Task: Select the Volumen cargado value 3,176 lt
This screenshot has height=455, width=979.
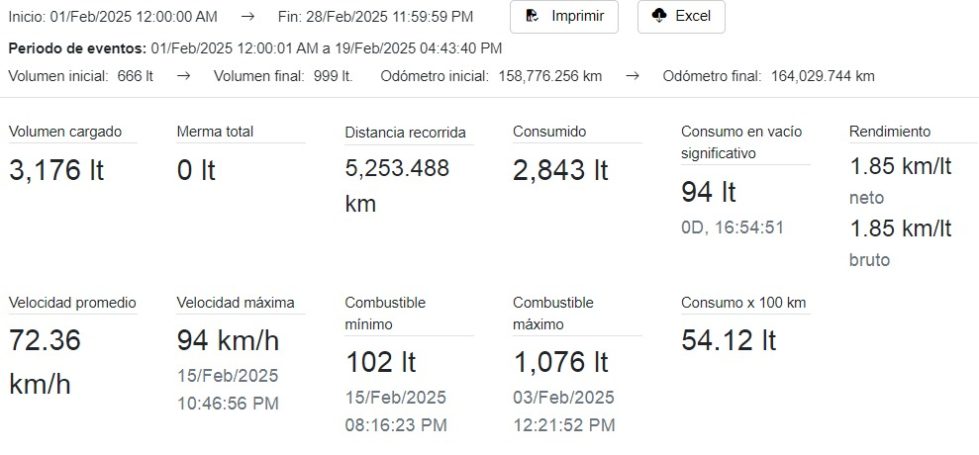Action: tap(56, 170)
